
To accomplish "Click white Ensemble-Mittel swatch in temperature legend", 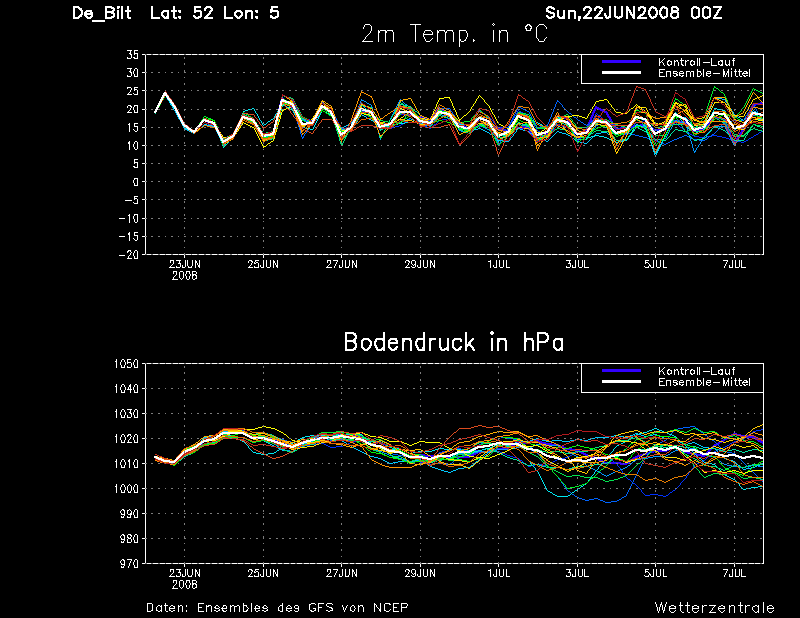I will 620,74.
